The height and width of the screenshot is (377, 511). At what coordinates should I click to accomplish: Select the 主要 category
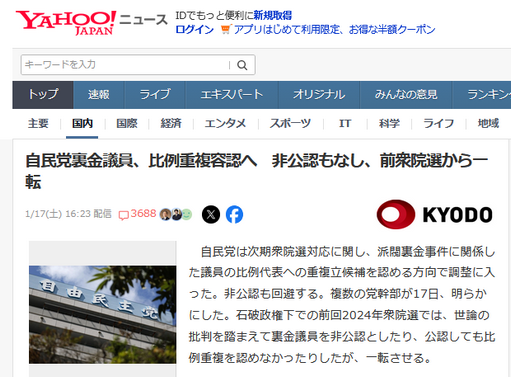(38, 124)
